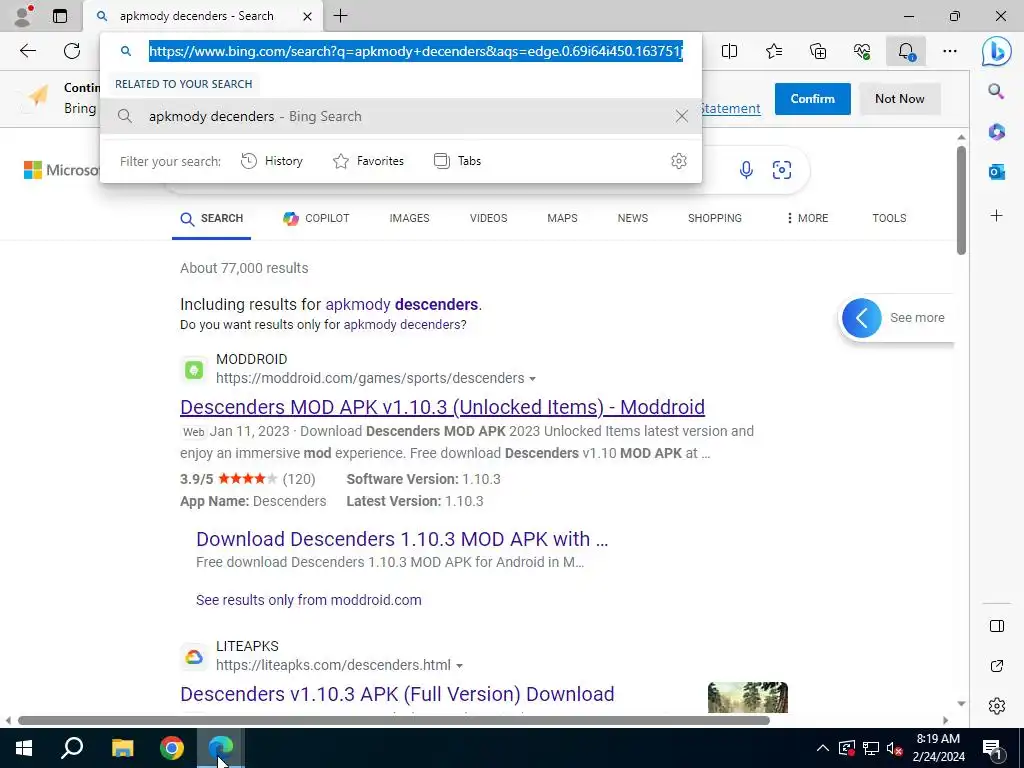Viewport: 1024px width, 768px height.
Task: Open the LiteAPKs result thumbnail image
Action: 748,697
